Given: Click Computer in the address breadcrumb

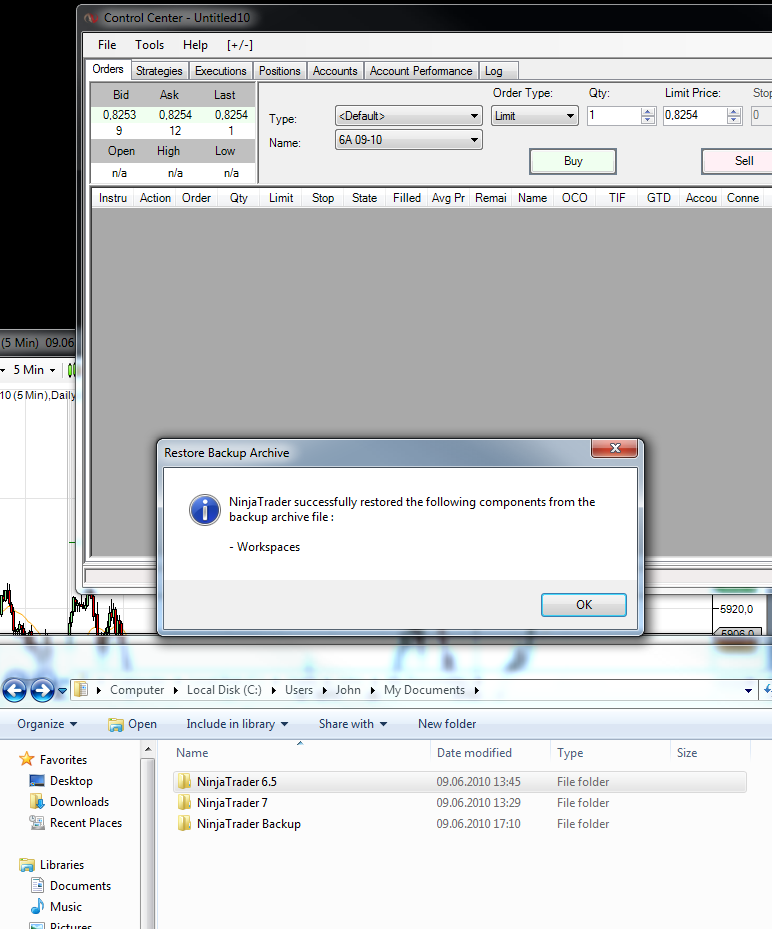Looking at the screenshot, I should 137,690.
